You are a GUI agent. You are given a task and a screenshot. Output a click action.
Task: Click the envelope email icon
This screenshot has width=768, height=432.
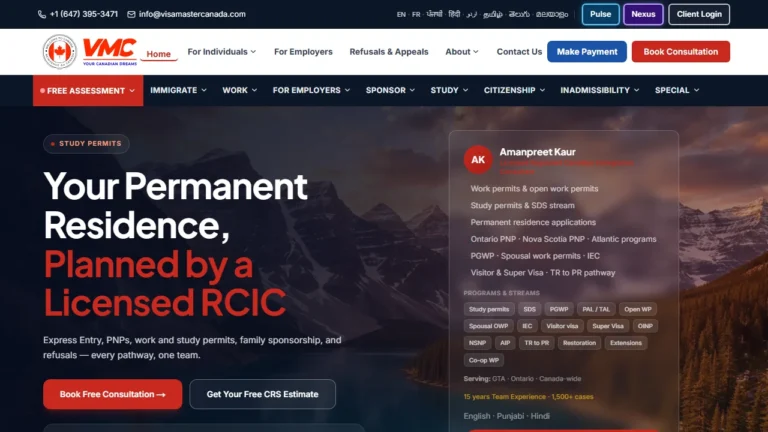pos(131,14)
